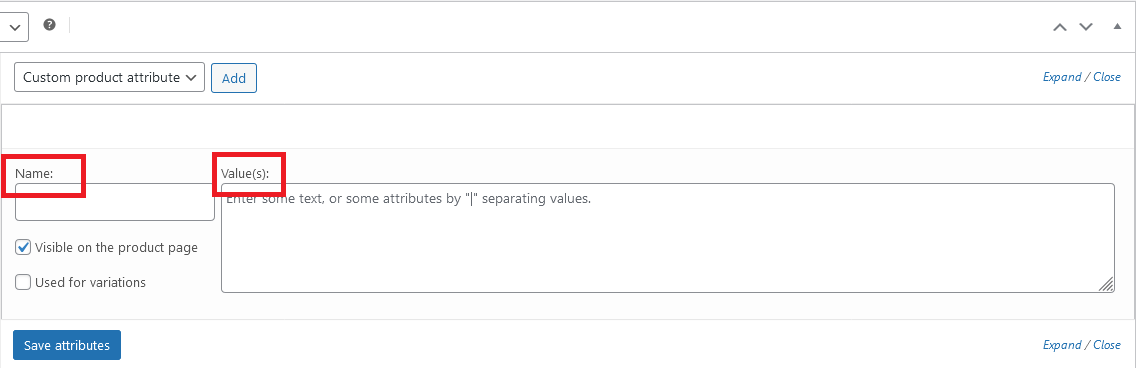Open the partially visible dropdown beside help icon
The width and height of the screenshot is (1136, 368).
14,28
